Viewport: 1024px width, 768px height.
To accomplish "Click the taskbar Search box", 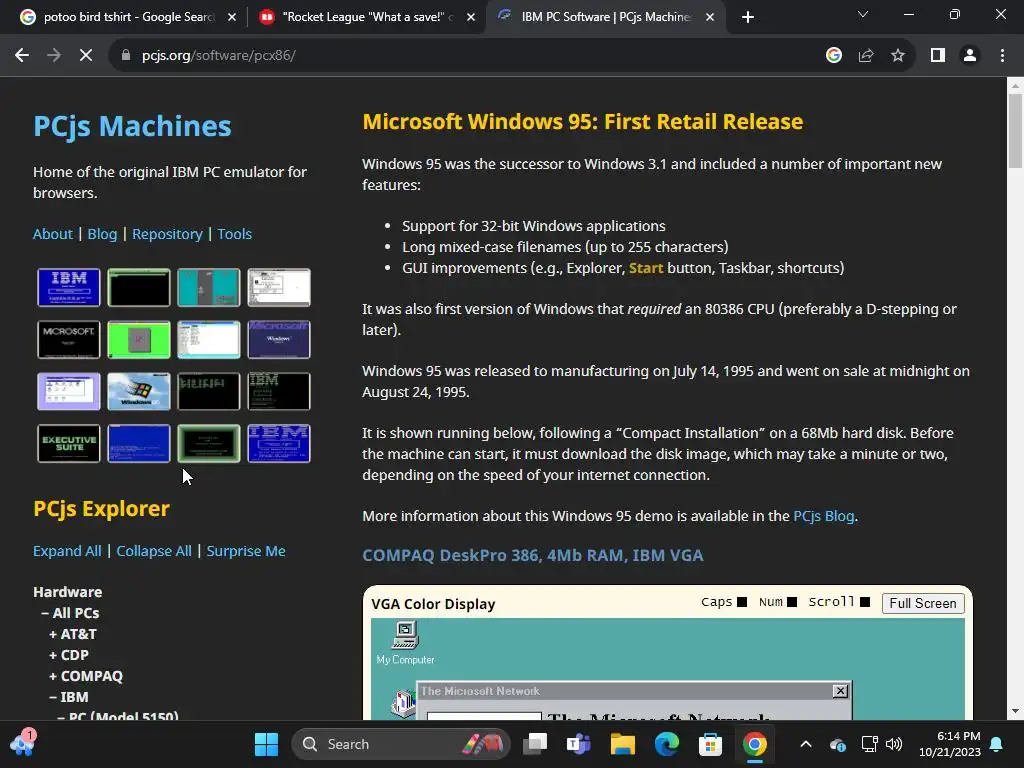I will point(400,744).
